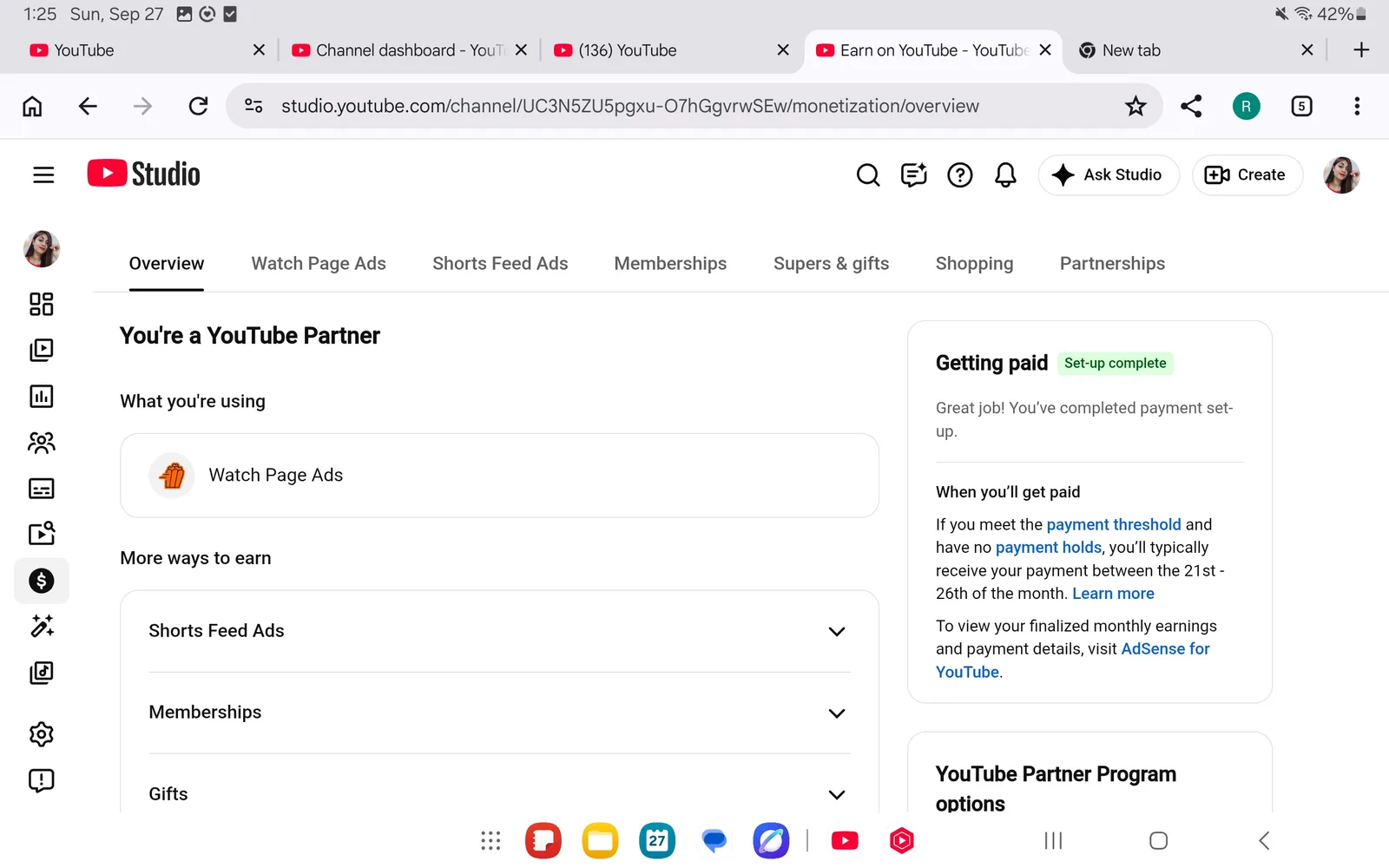The width and height of the screenshot is (1389, 868).
Task: Open the Studio hamburger menu
Action: pyautogui.click(x=43, y=175)
